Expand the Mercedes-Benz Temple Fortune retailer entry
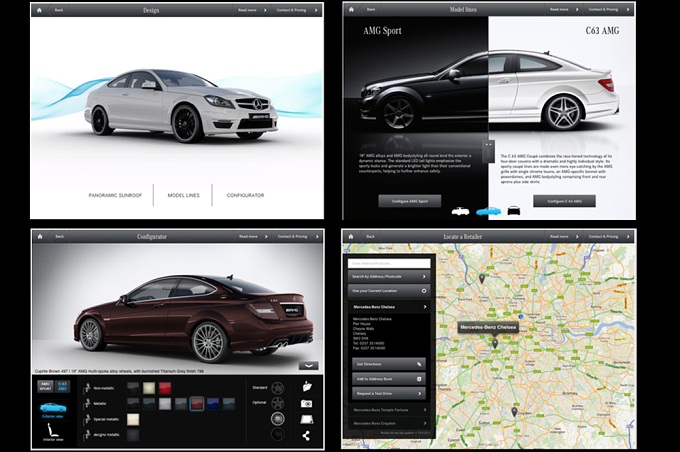 click(x=389, y=409)
